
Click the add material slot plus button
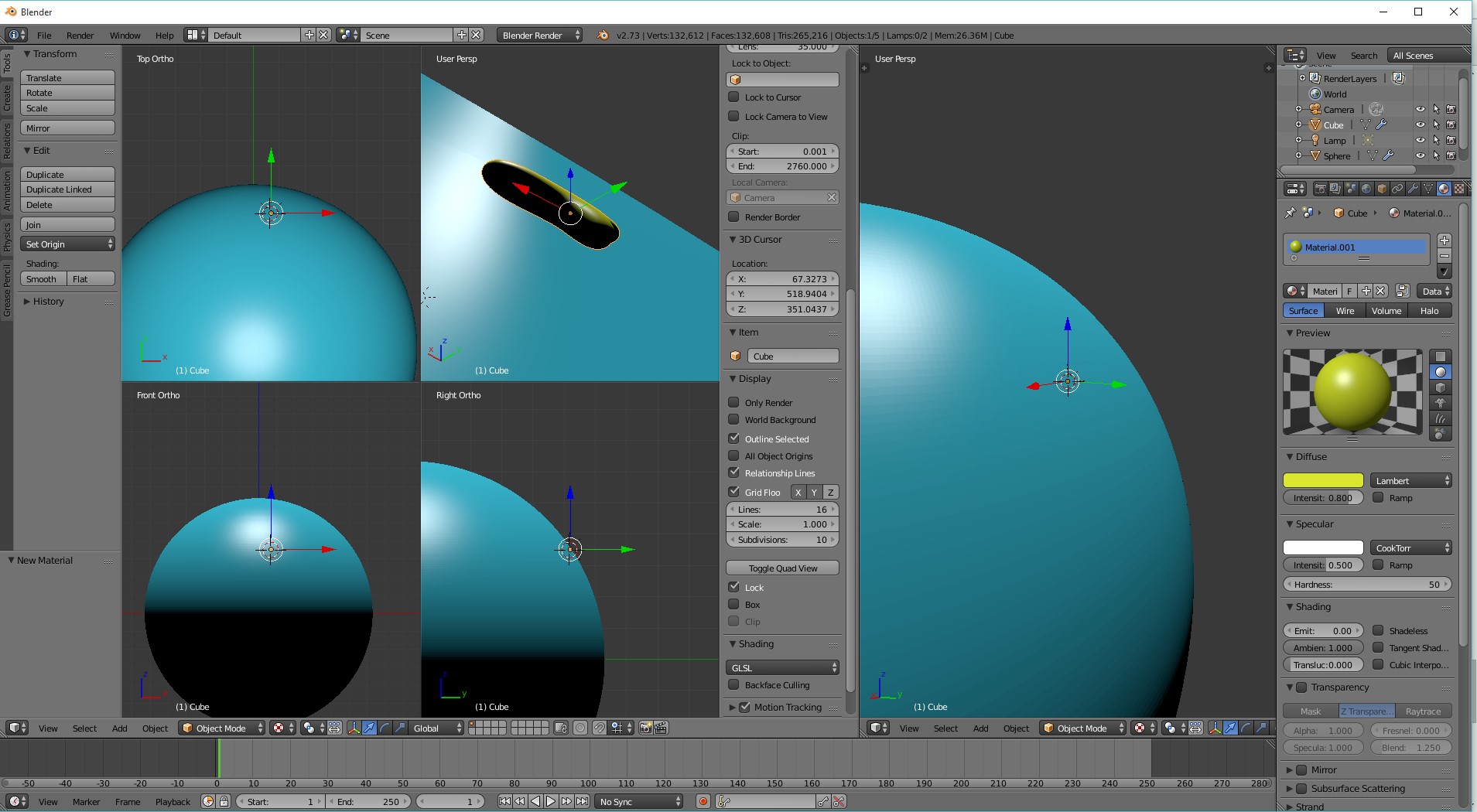[1444, 241]
